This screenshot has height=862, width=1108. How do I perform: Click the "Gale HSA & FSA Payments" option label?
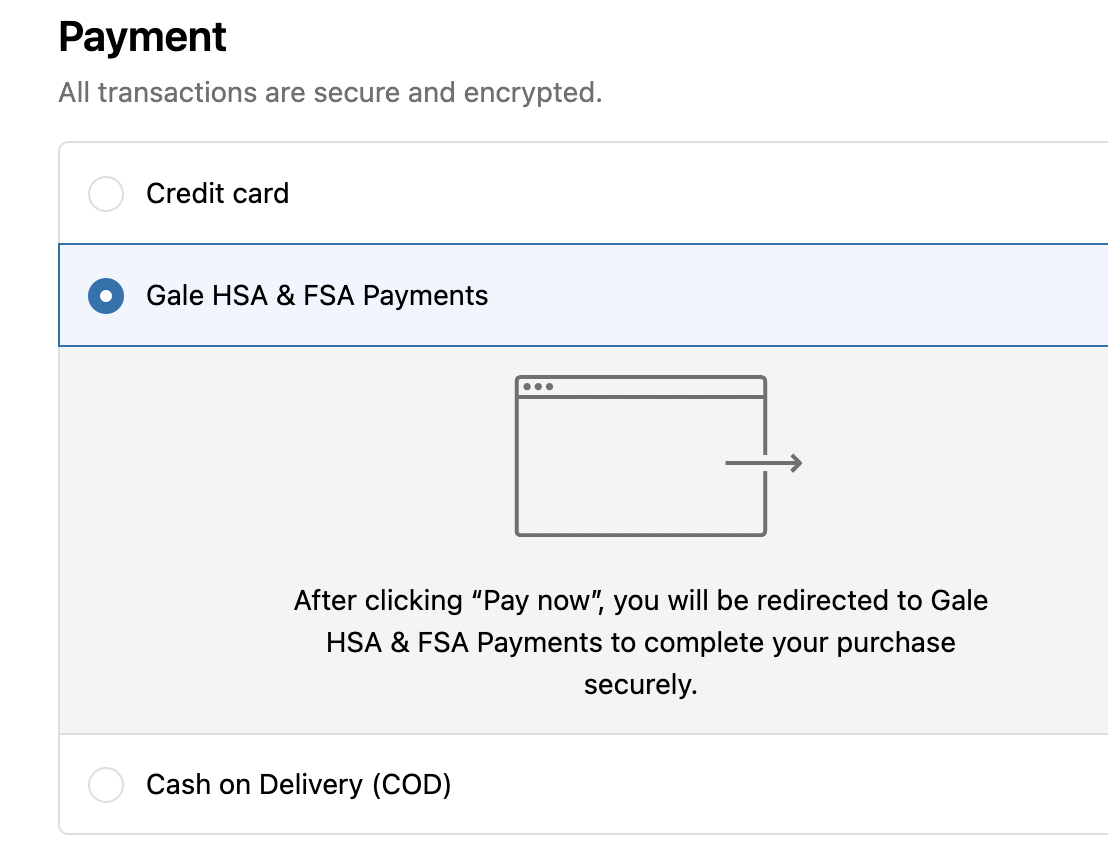click(317, 296)
